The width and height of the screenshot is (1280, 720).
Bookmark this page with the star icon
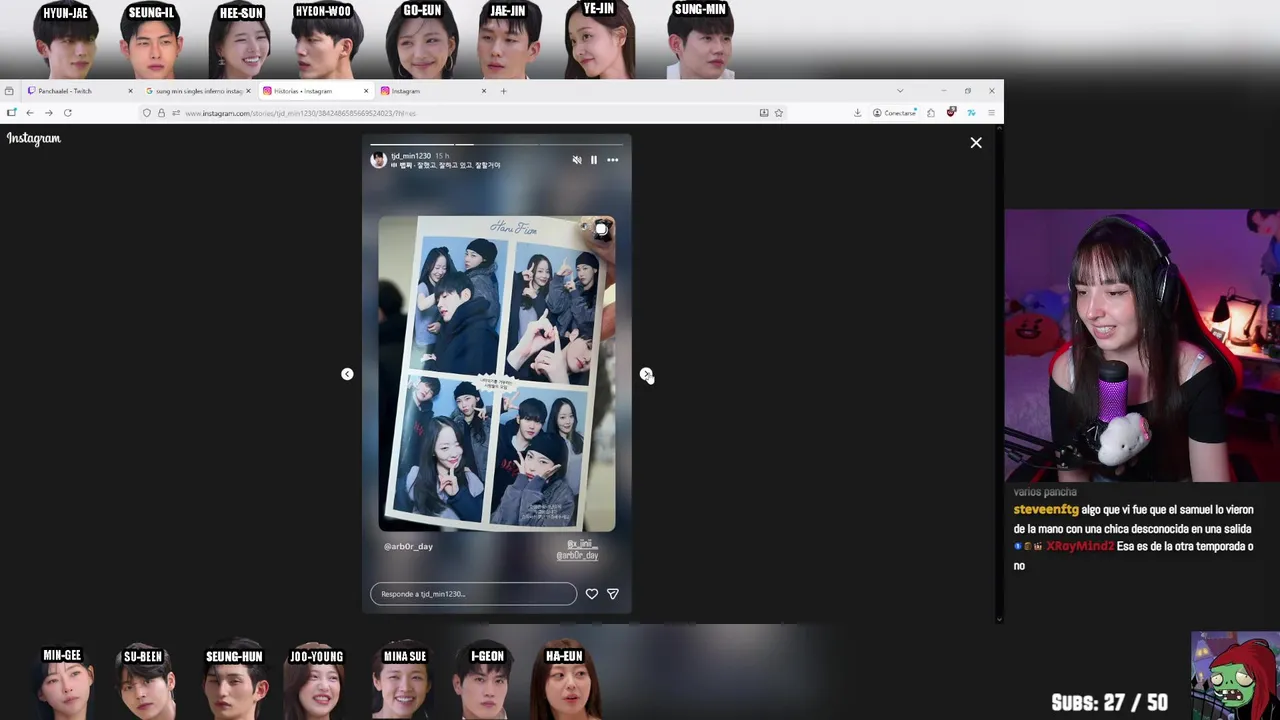click(779, 113)
